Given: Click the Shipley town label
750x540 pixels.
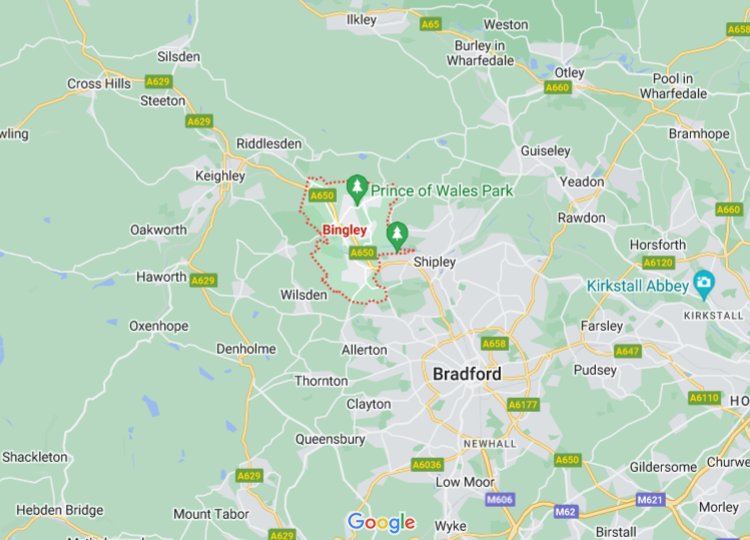Looking at the screenshot, I should click(434, 262).
